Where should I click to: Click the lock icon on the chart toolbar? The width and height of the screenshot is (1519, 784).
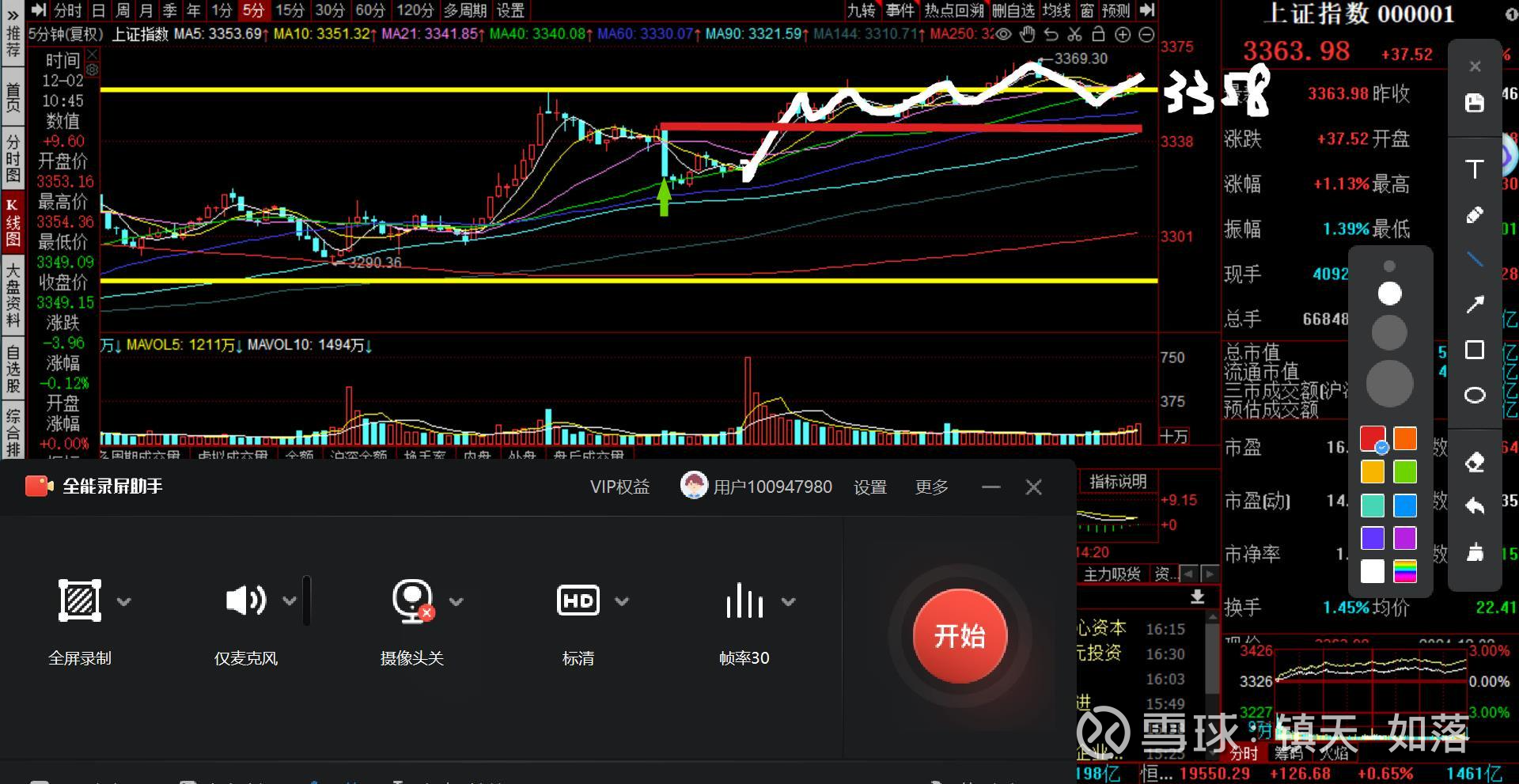point(1098,34)
